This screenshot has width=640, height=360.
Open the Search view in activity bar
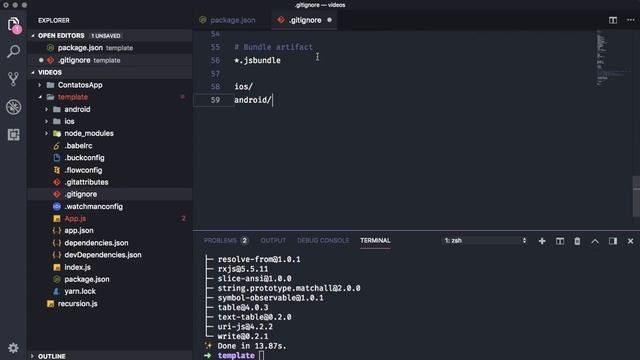pyautogui.click(x=13, y=51)
